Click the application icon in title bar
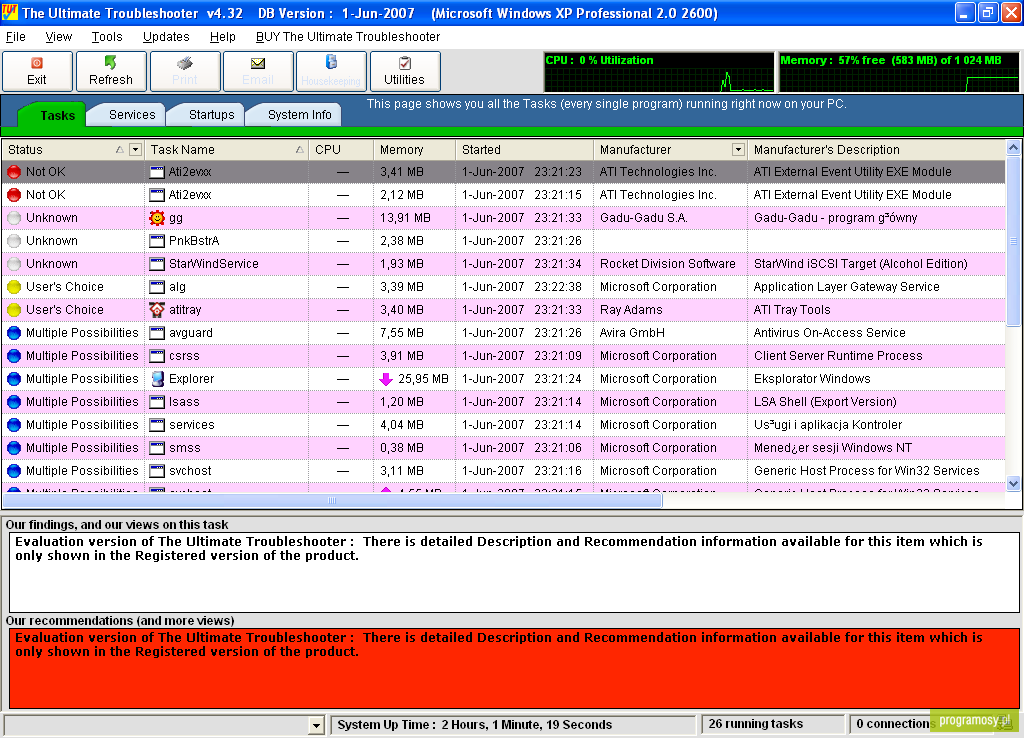 (x=10, y=12)
